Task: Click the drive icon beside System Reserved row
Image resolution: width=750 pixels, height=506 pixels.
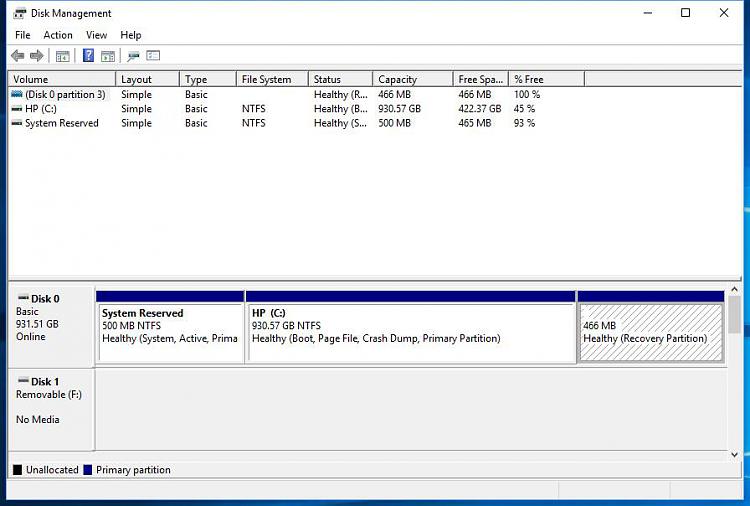Action: point(17,123)
